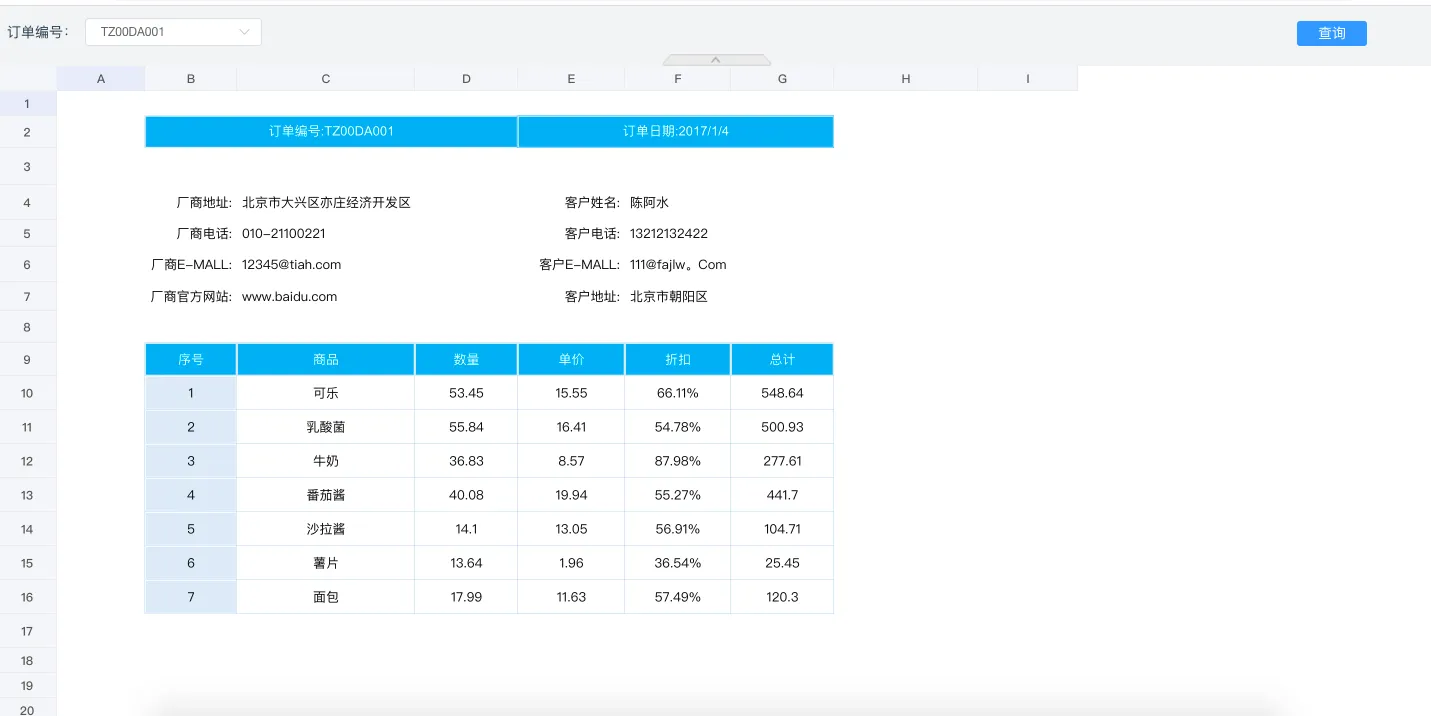This screenshot has height=716, width=1431.
Task: Click the 商品 column header cell
Action: [325, 360]
